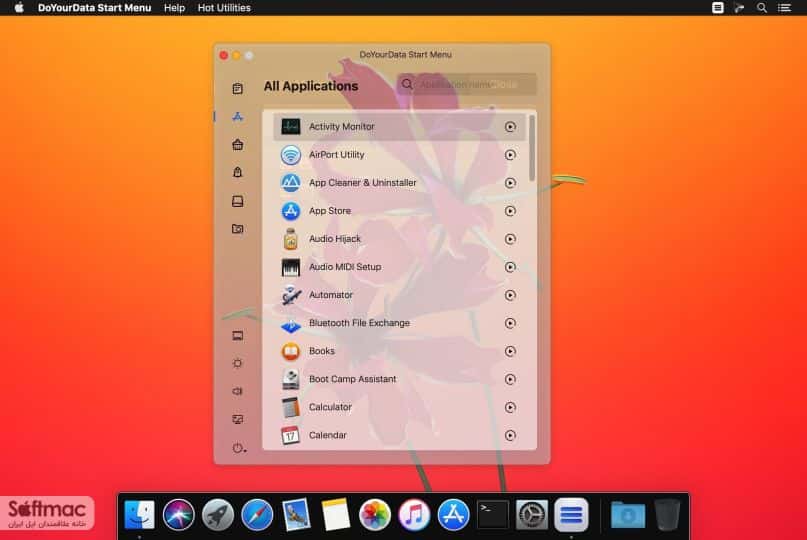Click the Audio MIDI Setup piano icon
The image size is (807, 540).
[291, 267]
